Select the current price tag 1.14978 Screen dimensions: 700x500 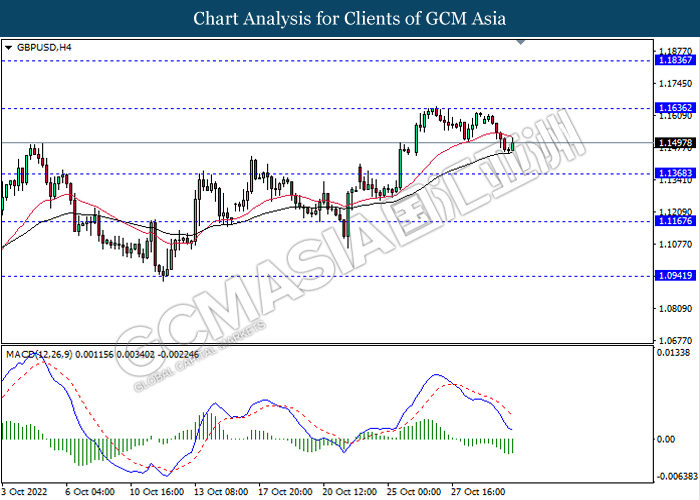[675, 143]
